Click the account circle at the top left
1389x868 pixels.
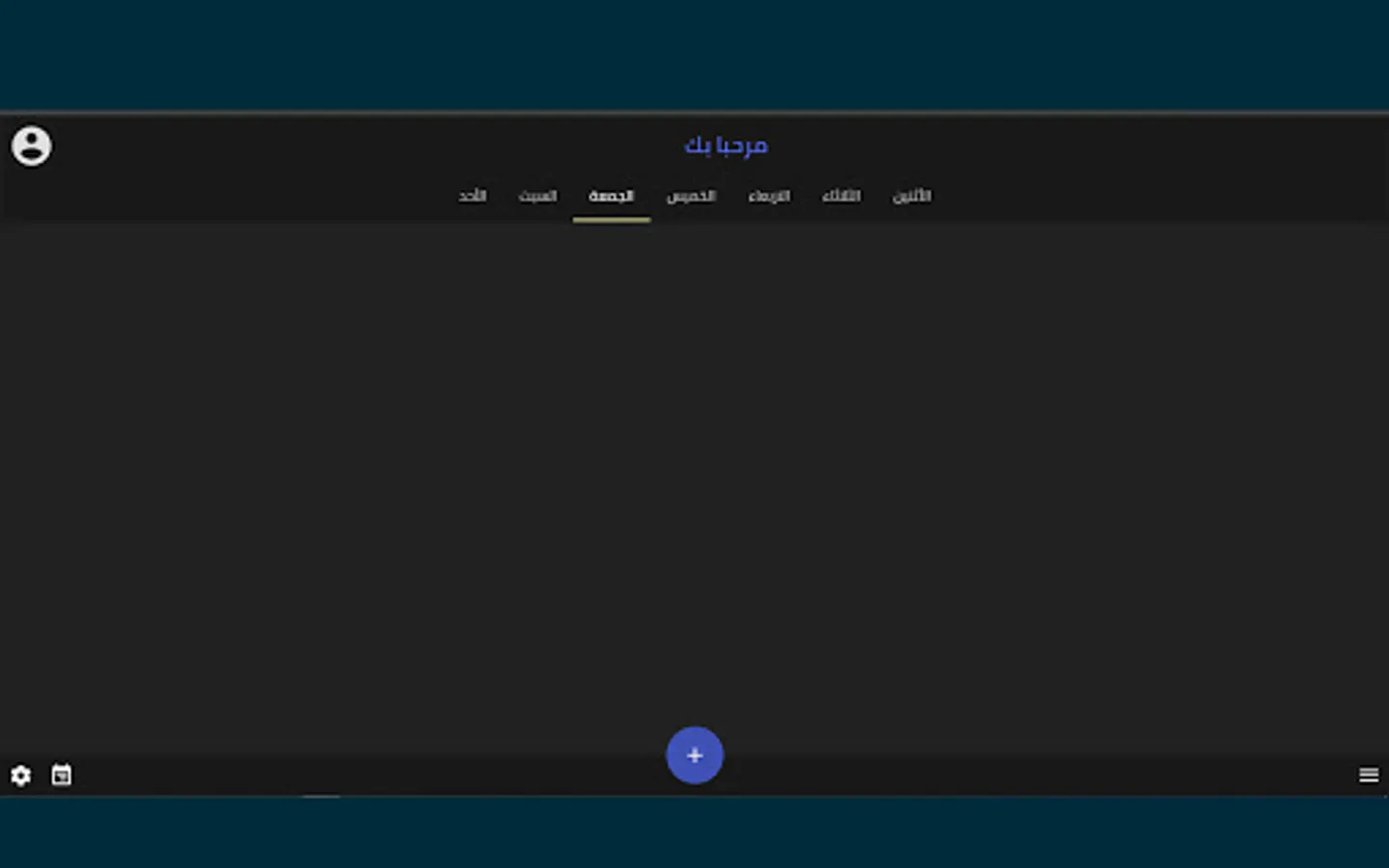click(x=30, y=146)
